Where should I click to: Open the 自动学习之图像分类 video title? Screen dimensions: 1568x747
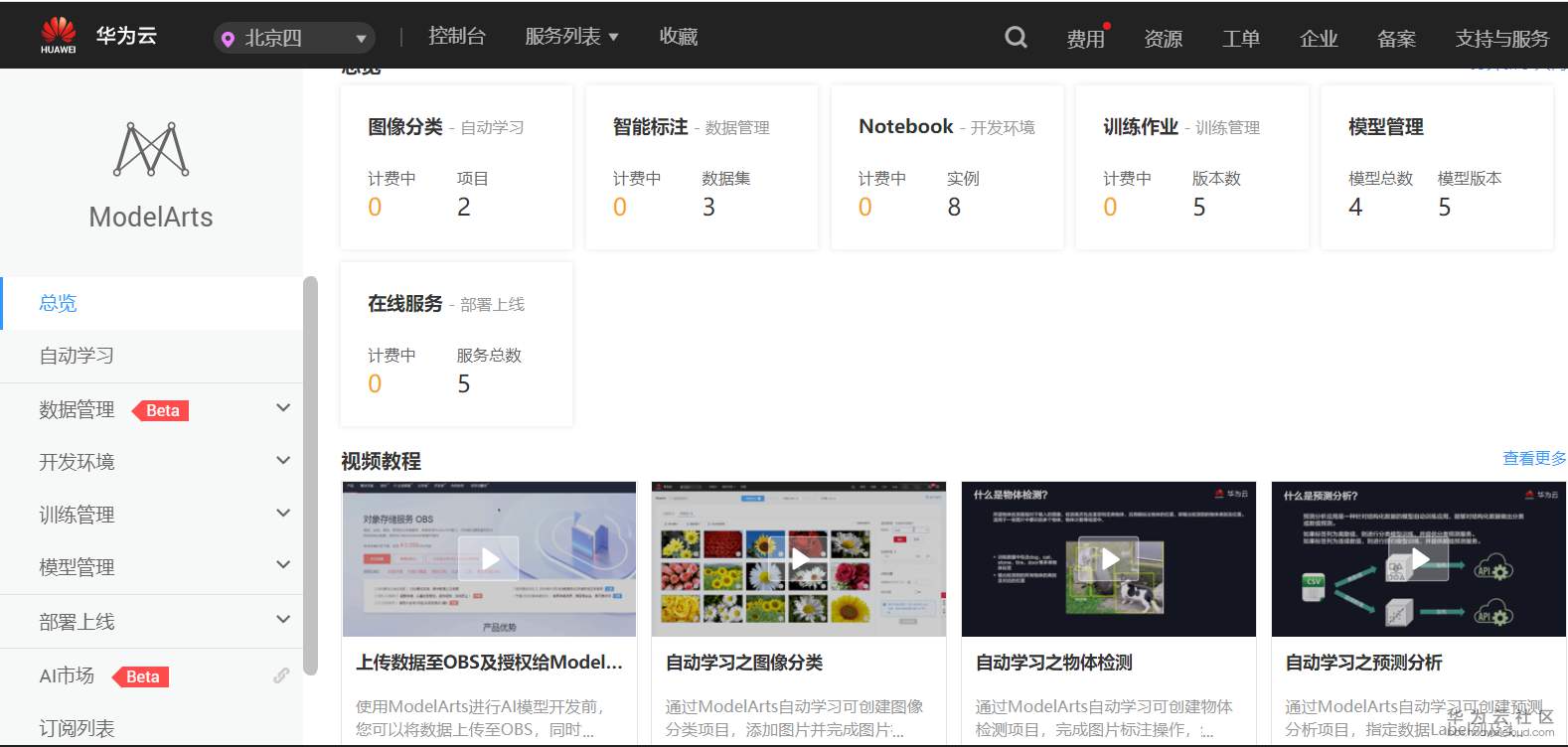(x=744, y=663)
